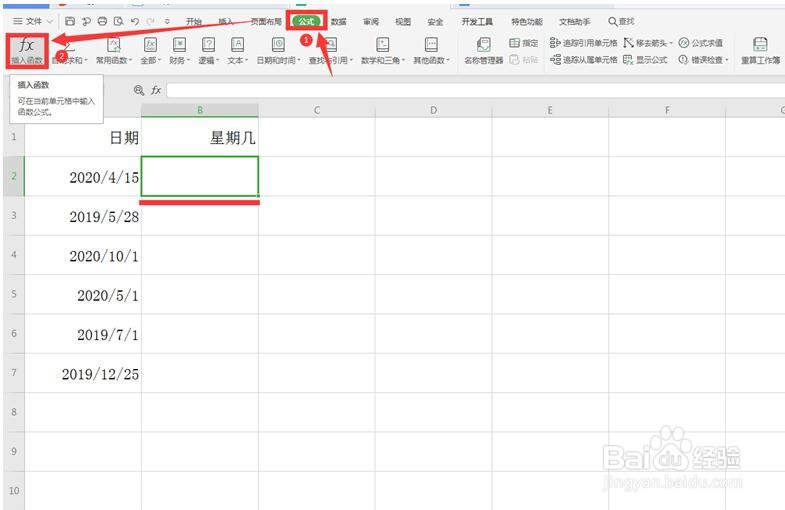Switch to the 审阅 tab
785x510 pixels.
pos(371,22)
